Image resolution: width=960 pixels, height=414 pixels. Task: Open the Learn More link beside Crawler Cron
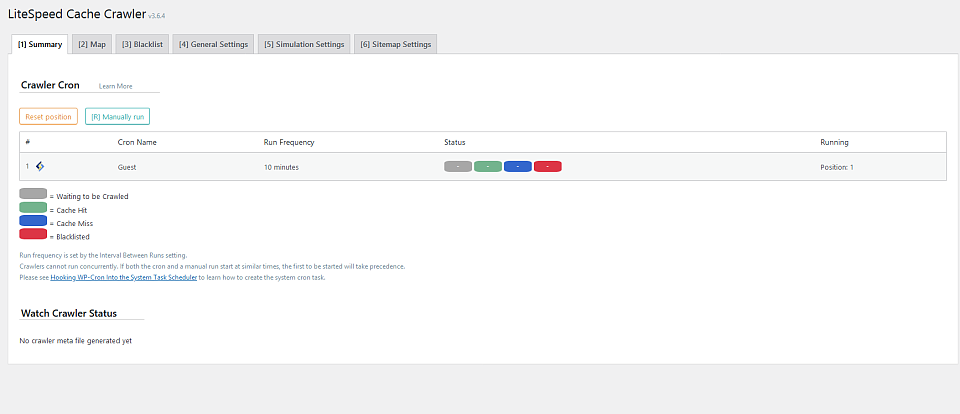pos(116,86)
